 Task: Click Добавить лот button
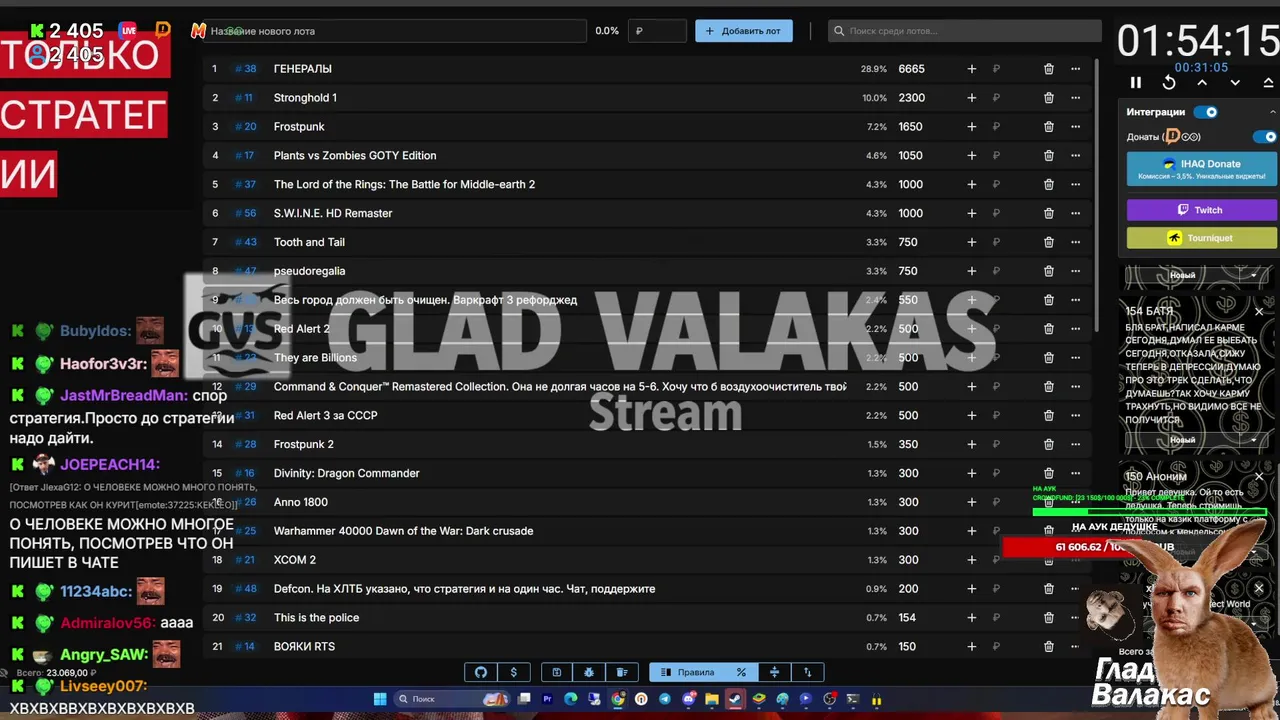(744, 31)
